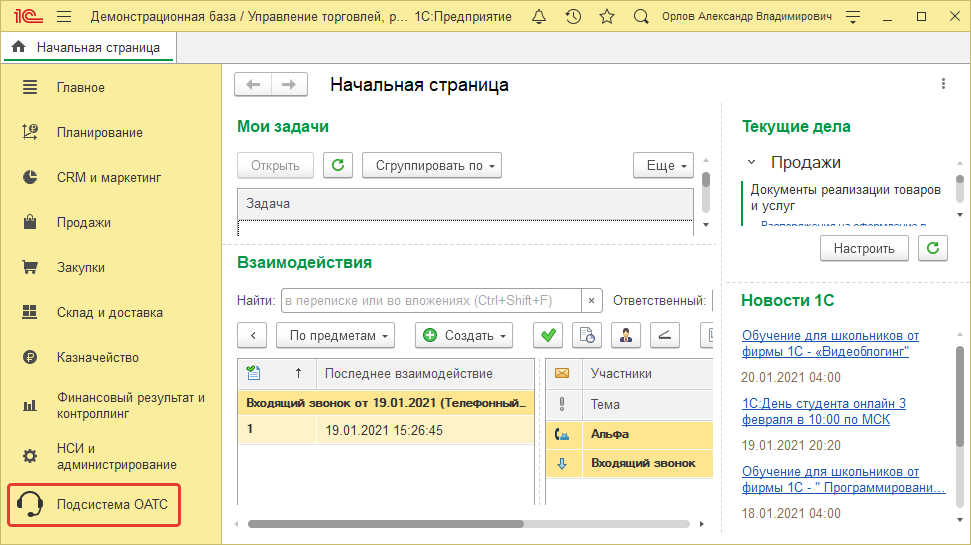Switch to Начальная страница tab
The width and height of the screenshot is (971, 545).
[88, 47]
